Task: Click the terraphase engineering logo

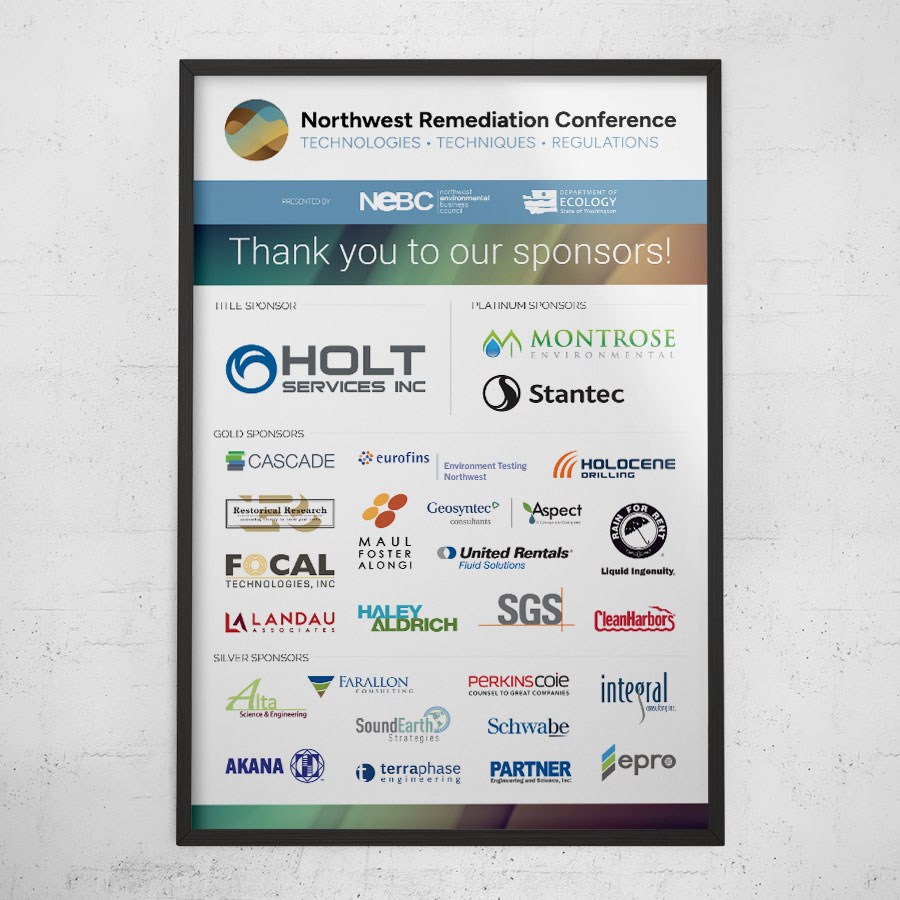Action: [408, 773]
